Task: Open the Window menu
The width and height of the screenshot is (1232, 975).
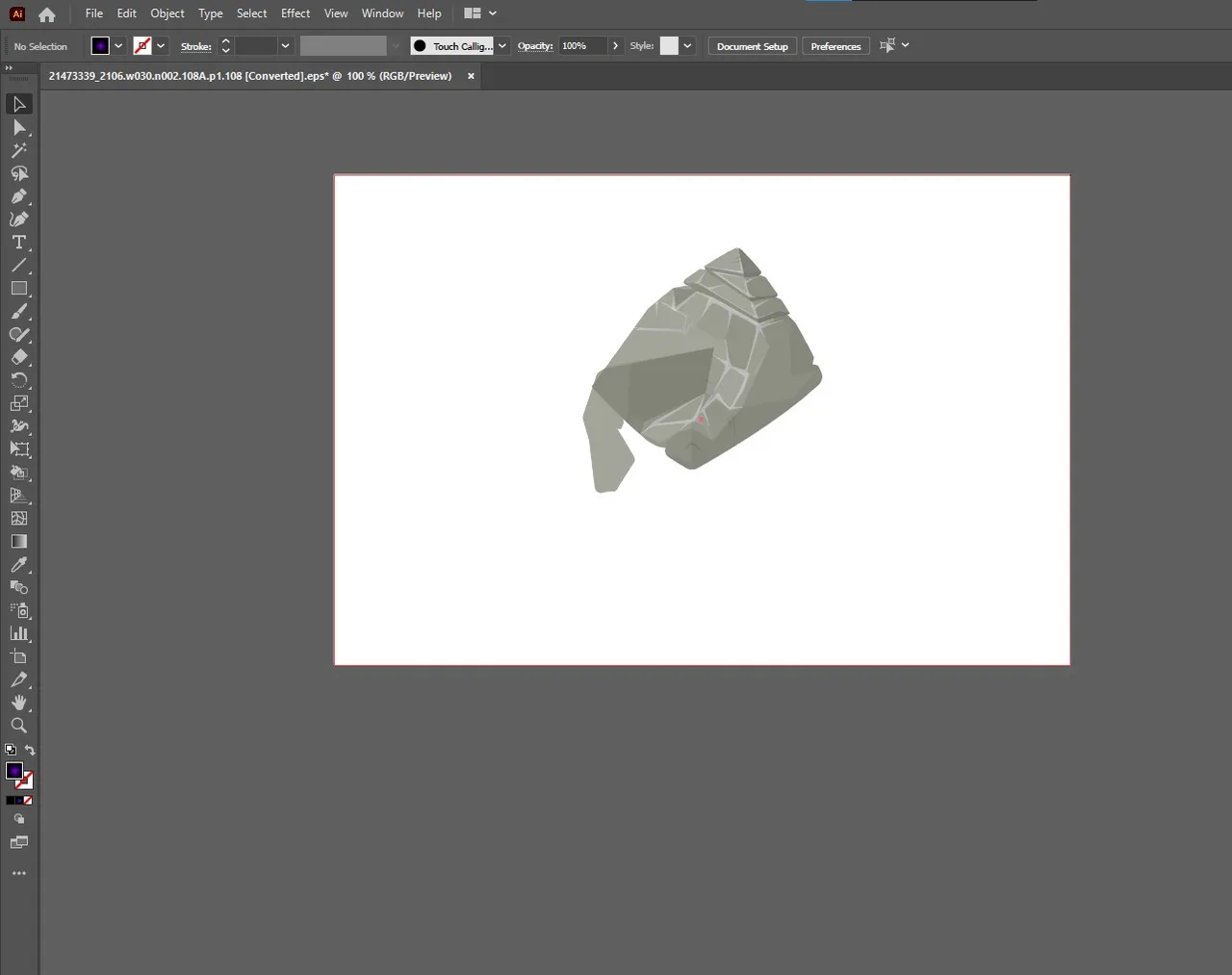Action: tap(383, 13)
